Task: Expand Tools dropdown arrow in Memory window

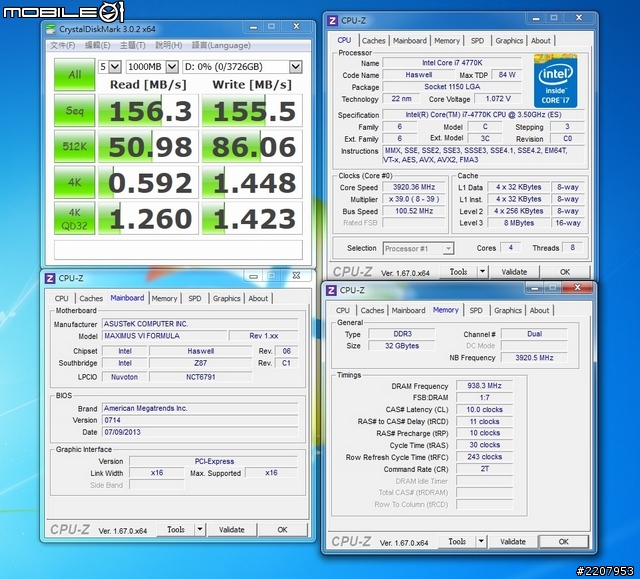Action: pyautogui.click(x=481, y=541)
